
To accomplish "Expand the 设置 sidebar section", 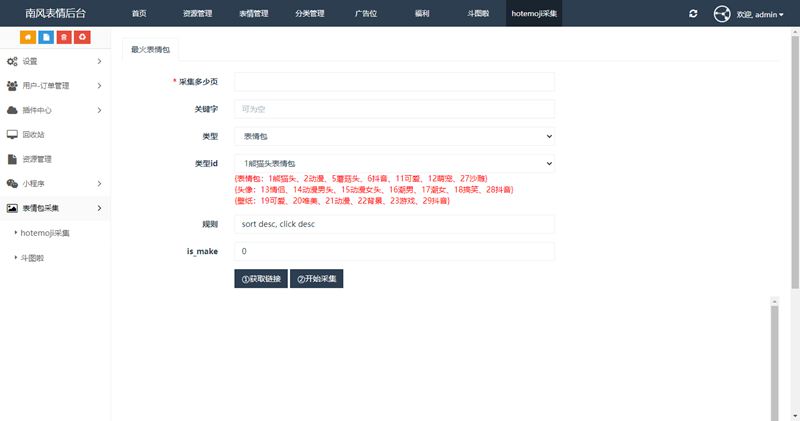I will [x=54, y=62].
